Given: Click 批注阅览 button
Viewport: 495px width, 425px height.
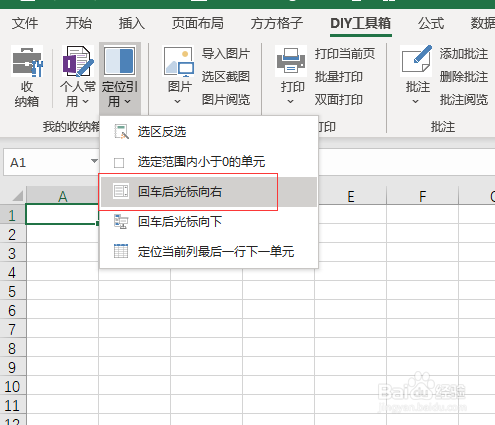Looking at the screenshot, I should coord(464,99).
